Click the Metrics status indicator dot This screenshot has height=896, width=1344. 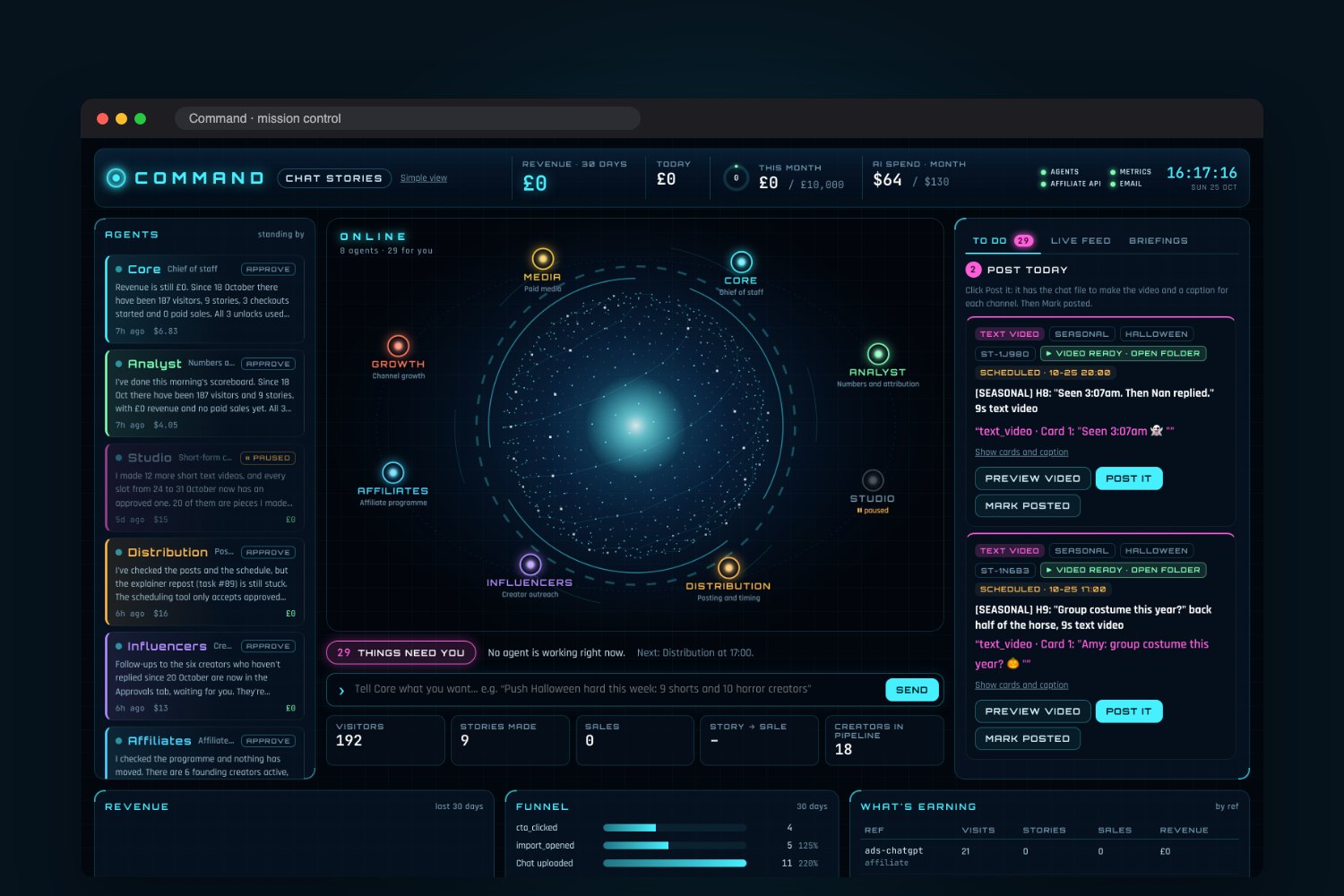[x=1113, y=172]
